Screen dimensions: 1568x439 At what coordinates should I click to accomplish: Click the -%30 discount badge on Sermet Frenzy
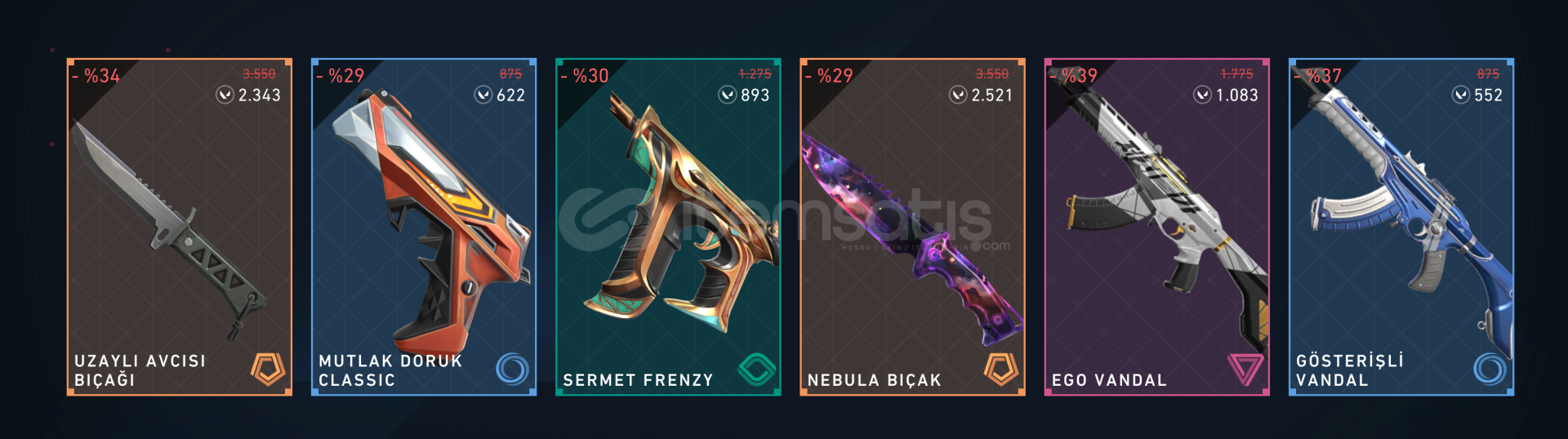tap(585, 76)
